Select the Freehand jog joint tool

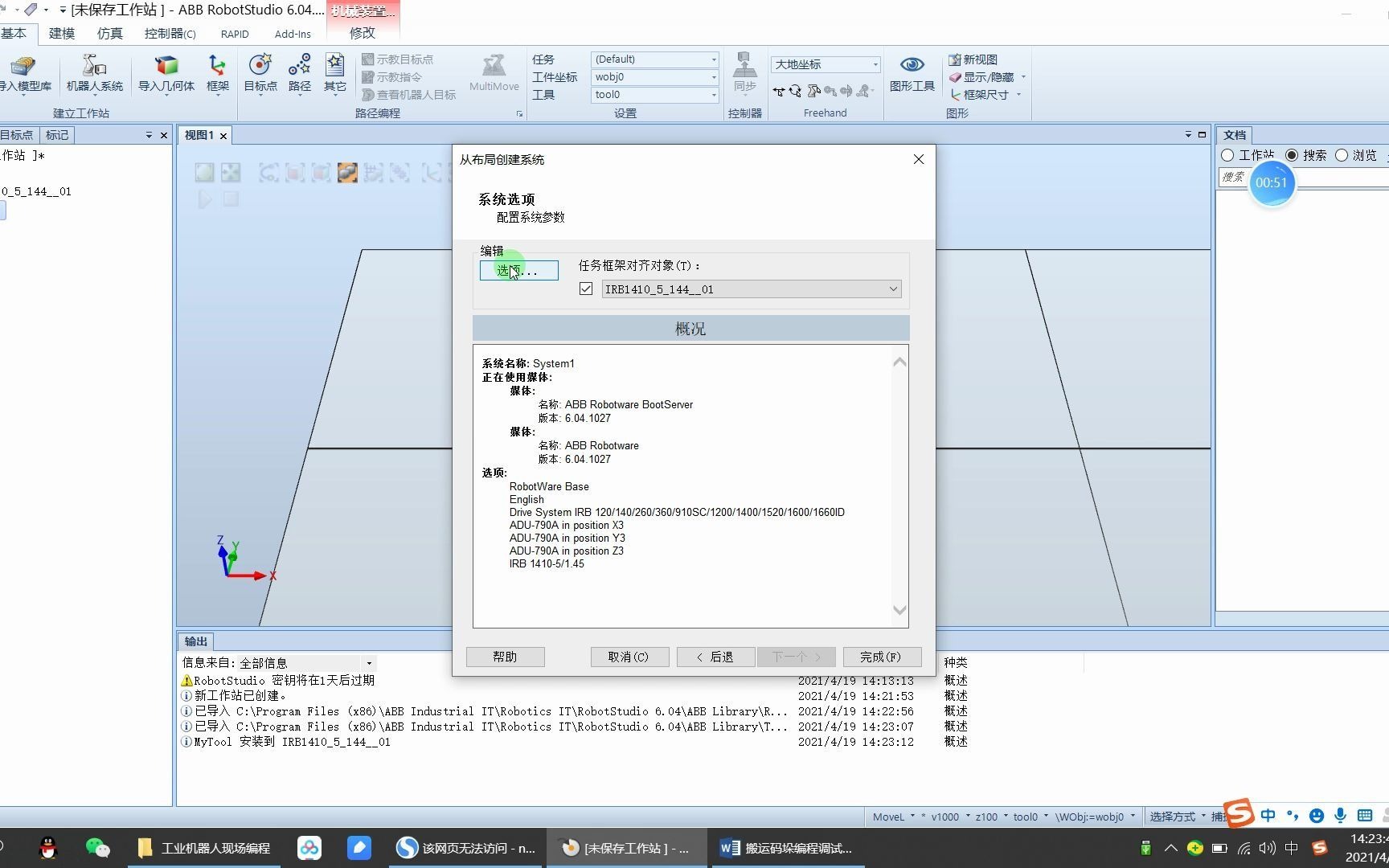pos(814,92)
